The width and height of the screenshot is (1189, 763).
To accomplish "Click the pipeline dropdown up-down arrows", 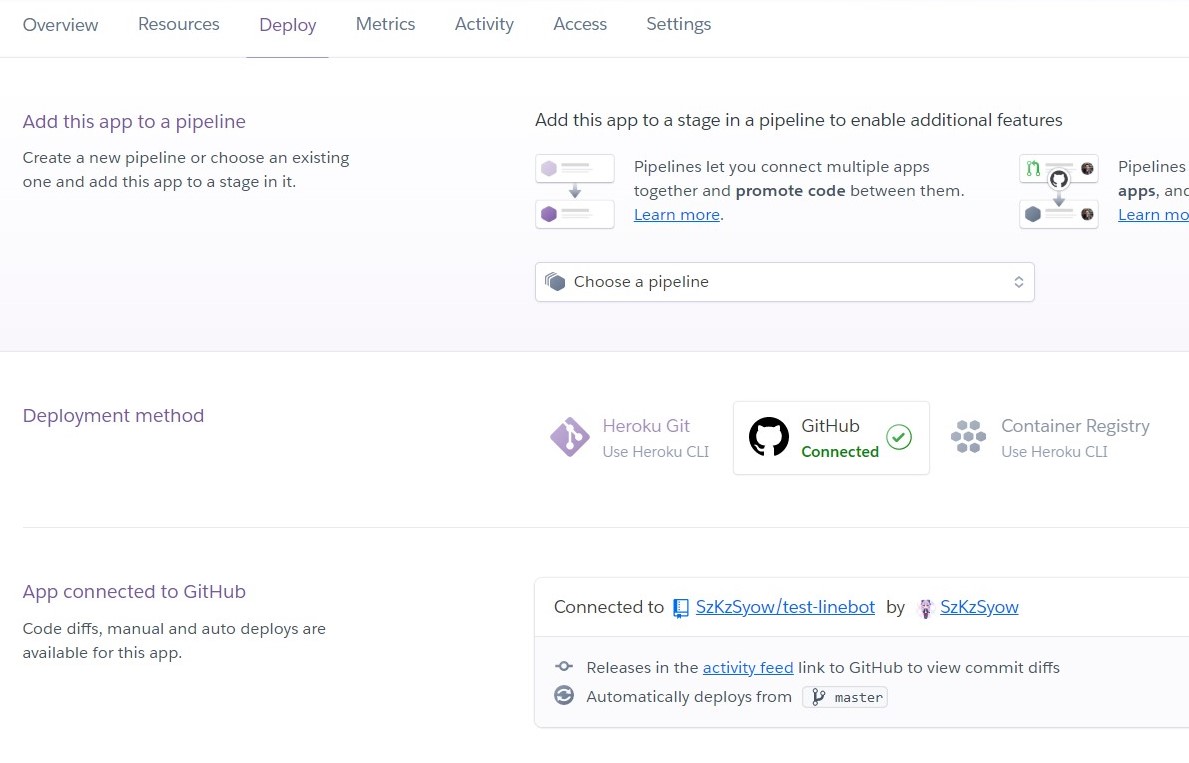I will pos(1018,282).
